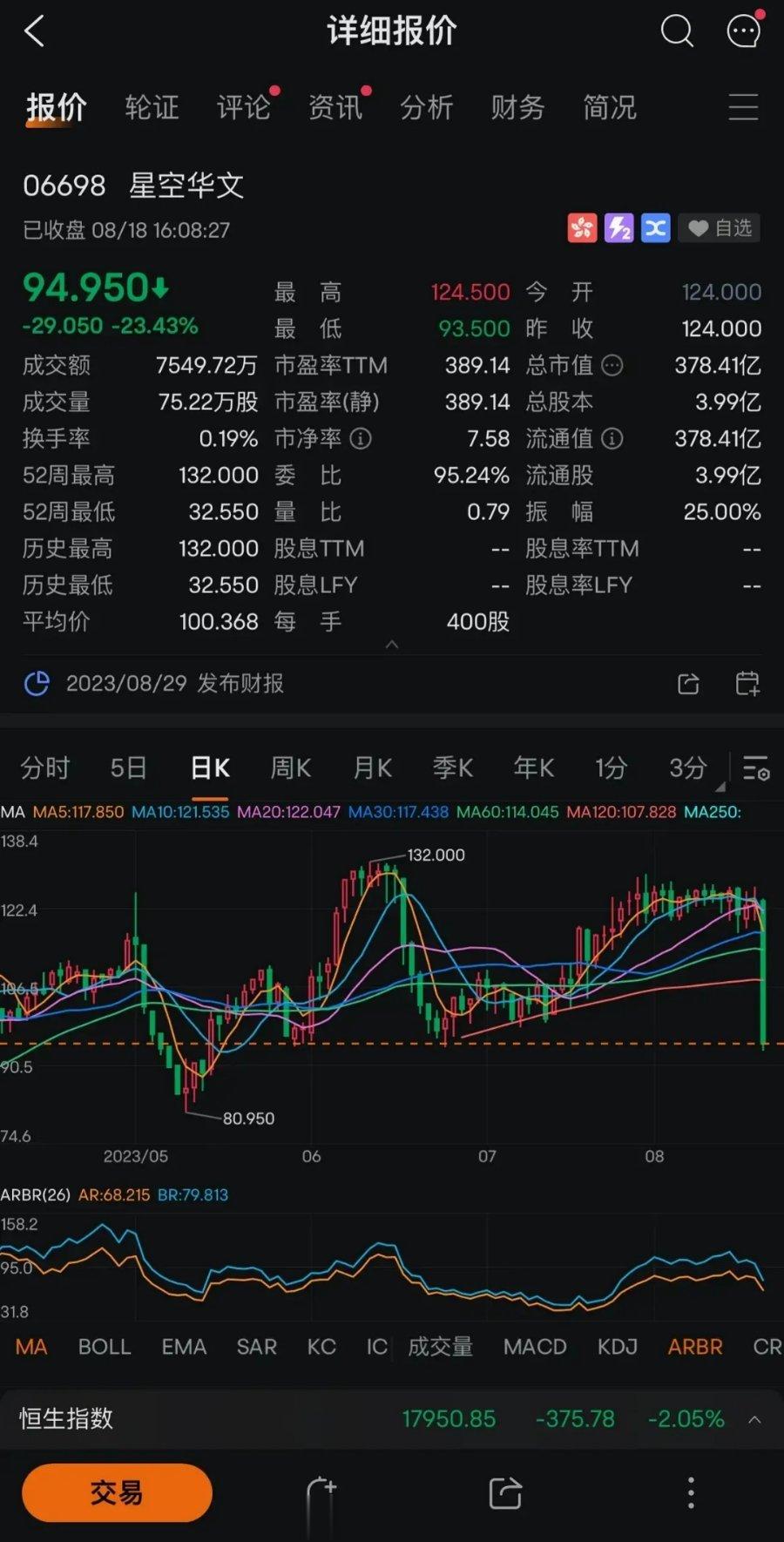Select the 季K chart period
Screen dimensions: 784x1542
(453, 768)
